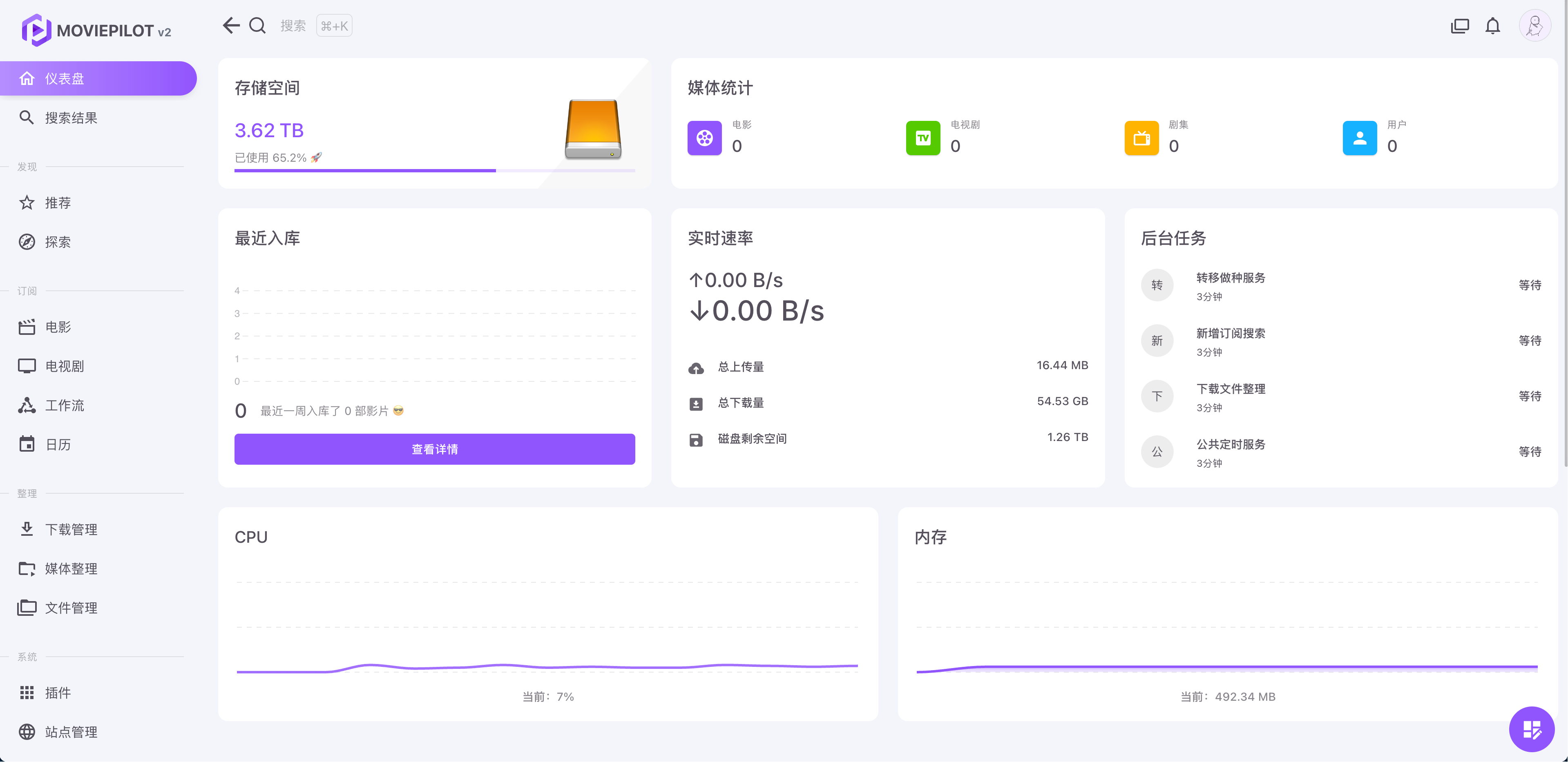Go back using the left arrow icon
This screenshot has width=1568, height=762.
point(231,26)
